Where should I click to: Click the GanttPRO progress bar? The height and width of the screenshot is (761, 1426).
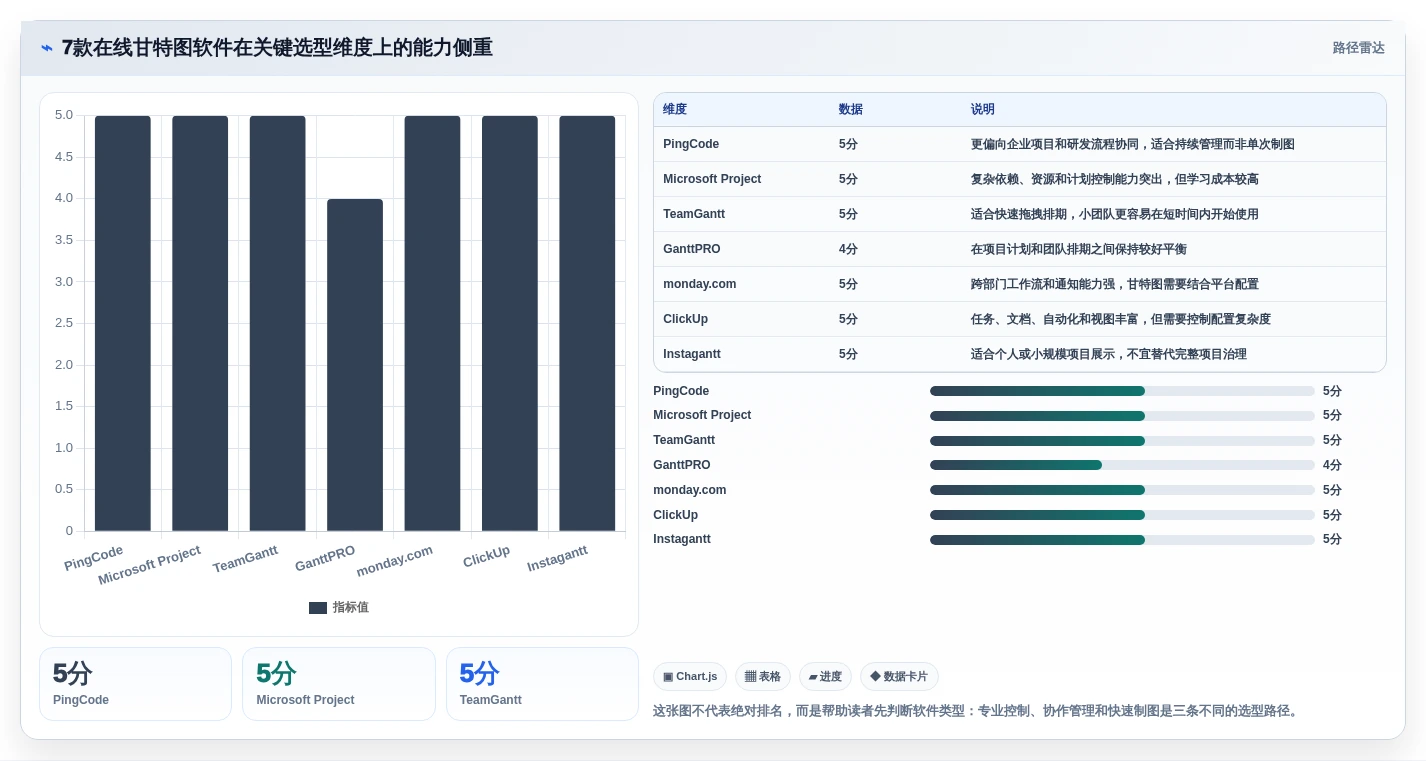pyautogui.click(x=1122, y=465)
